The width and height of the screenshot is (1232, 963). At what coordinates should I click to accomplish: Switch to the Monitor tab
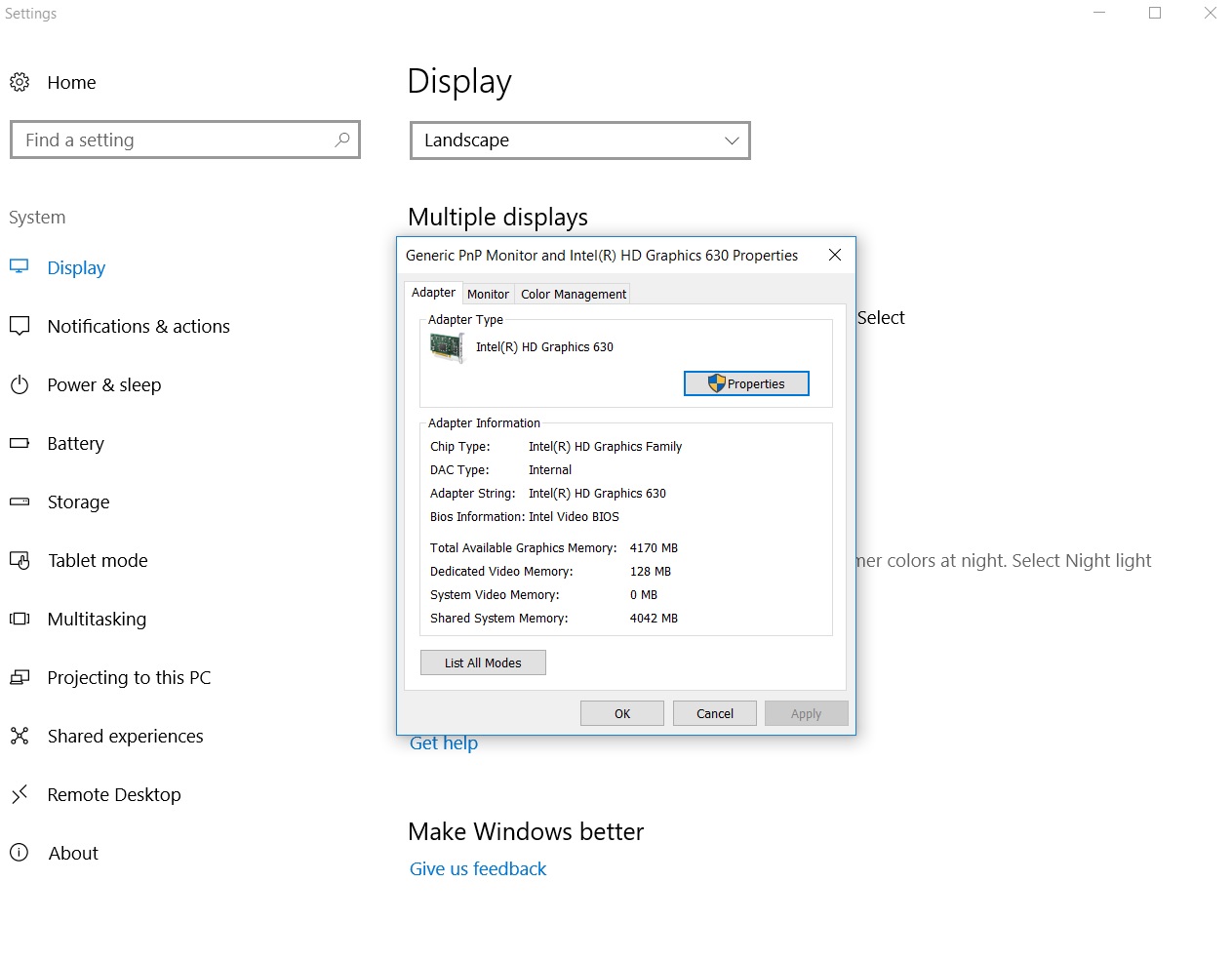point(488,294)
